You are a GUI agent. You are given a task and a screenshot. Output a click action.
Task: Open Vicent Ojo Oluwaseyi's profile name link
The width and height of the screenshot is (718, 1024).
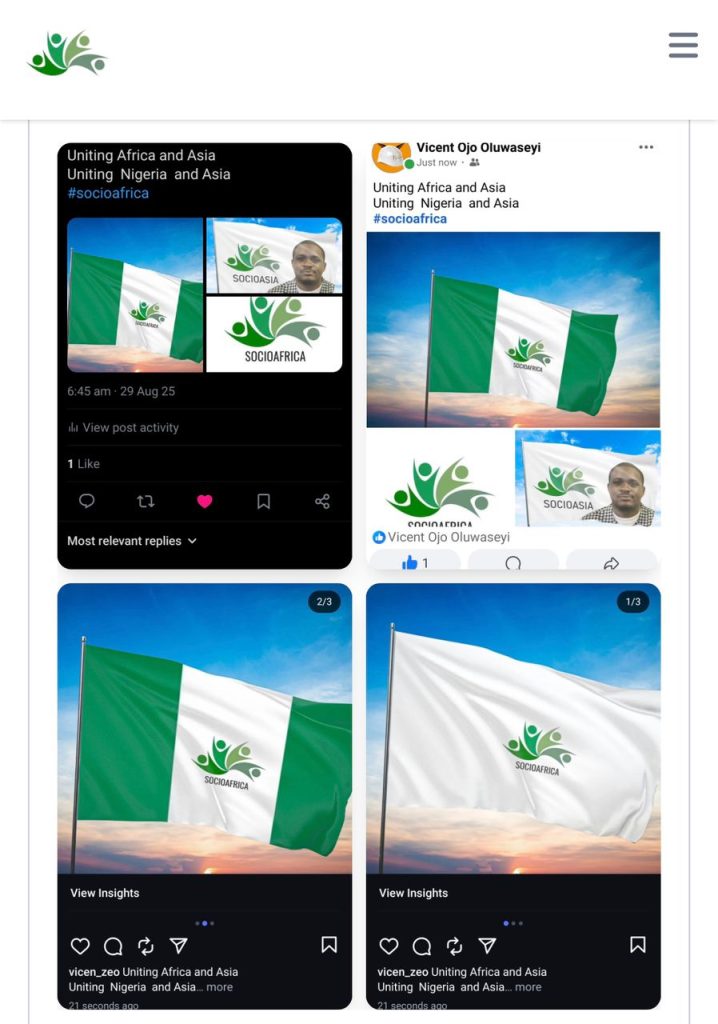(x=478, y=147)
